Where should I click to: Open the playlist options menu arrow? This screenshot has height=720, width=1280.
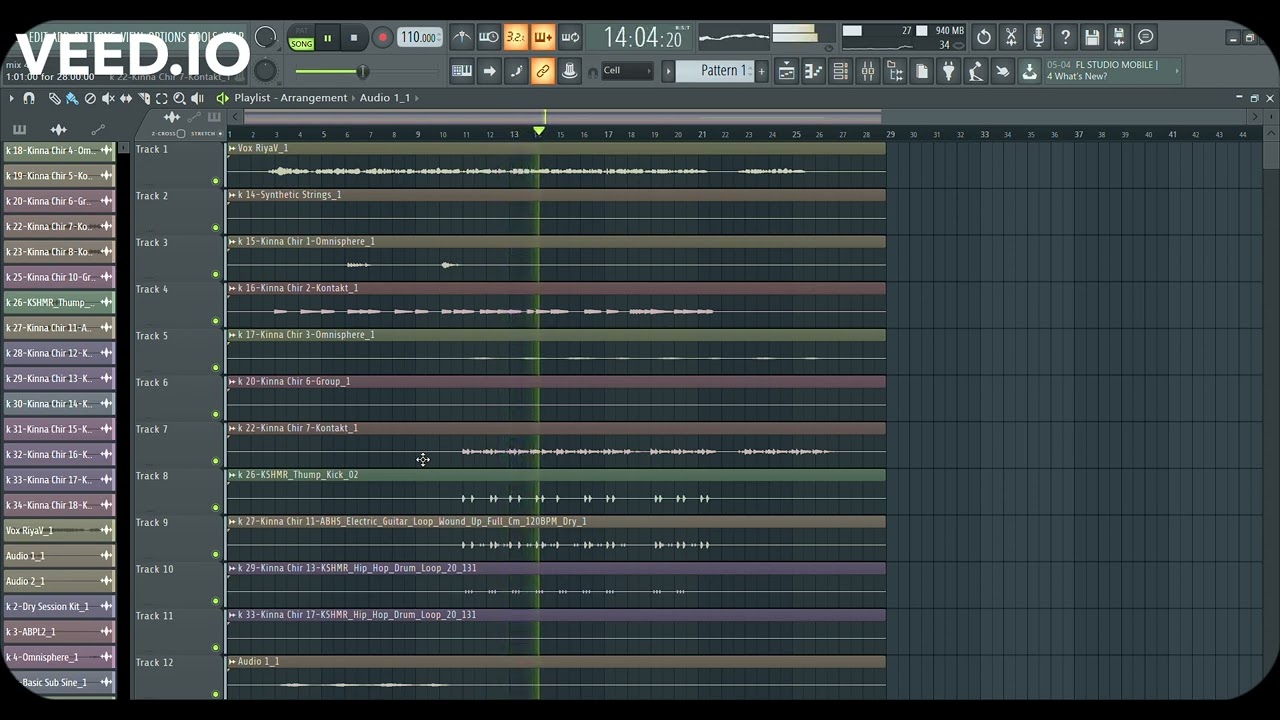click(x=12, y=98)
